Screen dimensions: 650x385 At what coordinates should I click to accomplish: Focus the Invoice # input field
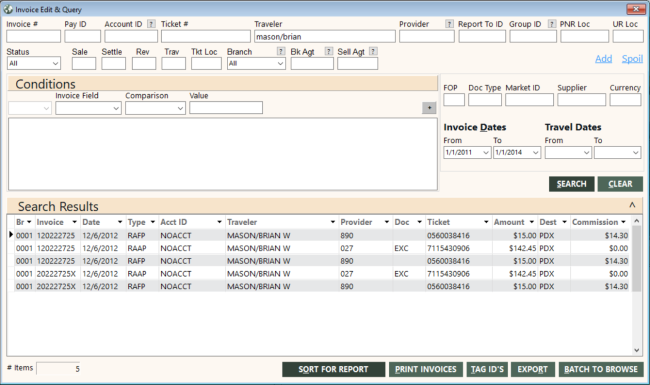(x=34, y=36)
